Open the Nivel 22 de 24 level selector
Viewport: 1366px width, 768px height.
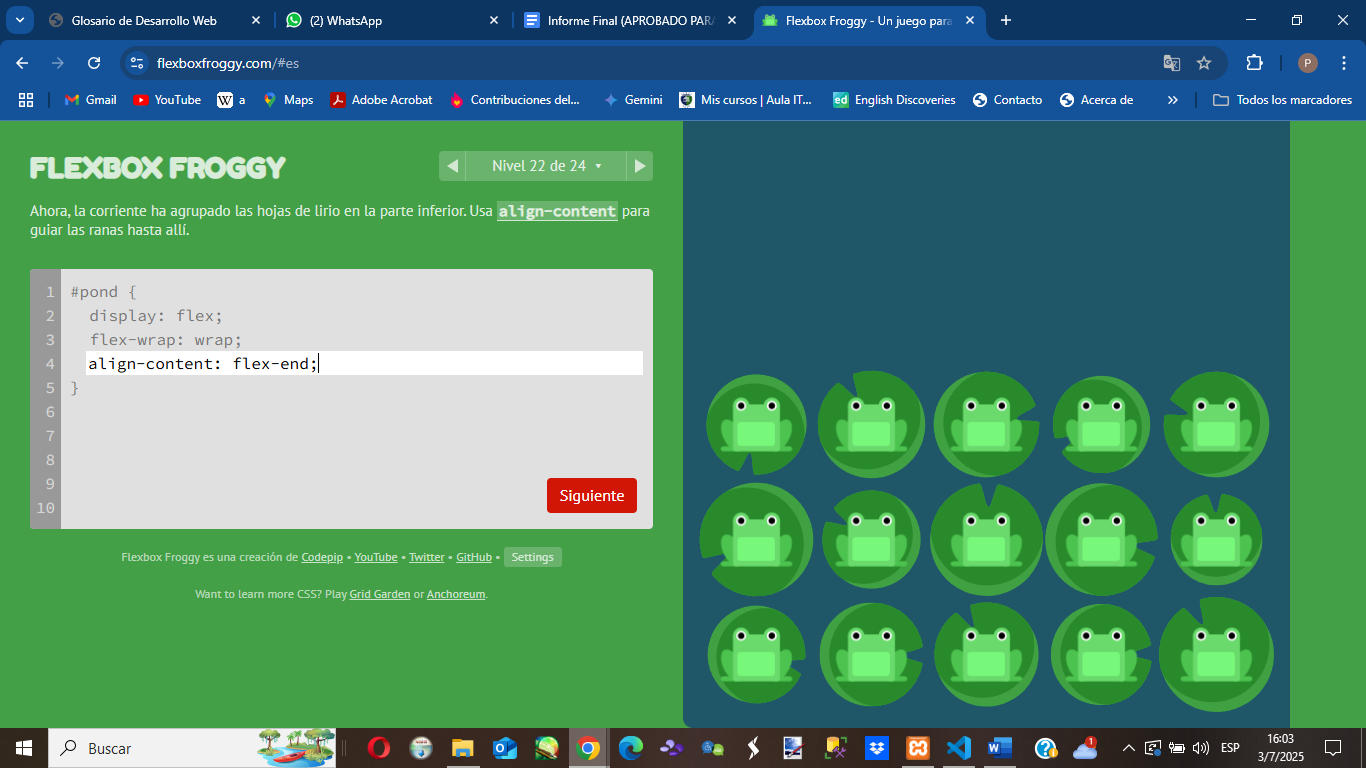point(546,166)
